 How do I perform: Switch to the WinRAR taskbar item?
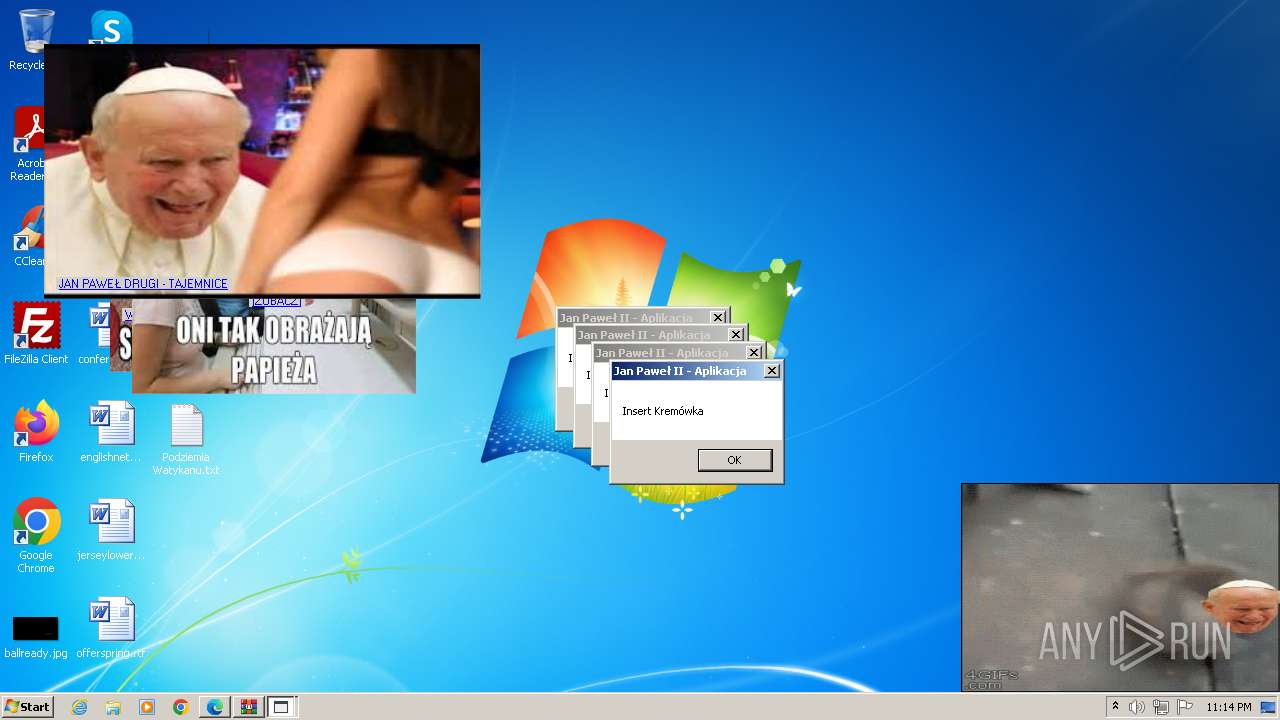pos(248,707)
